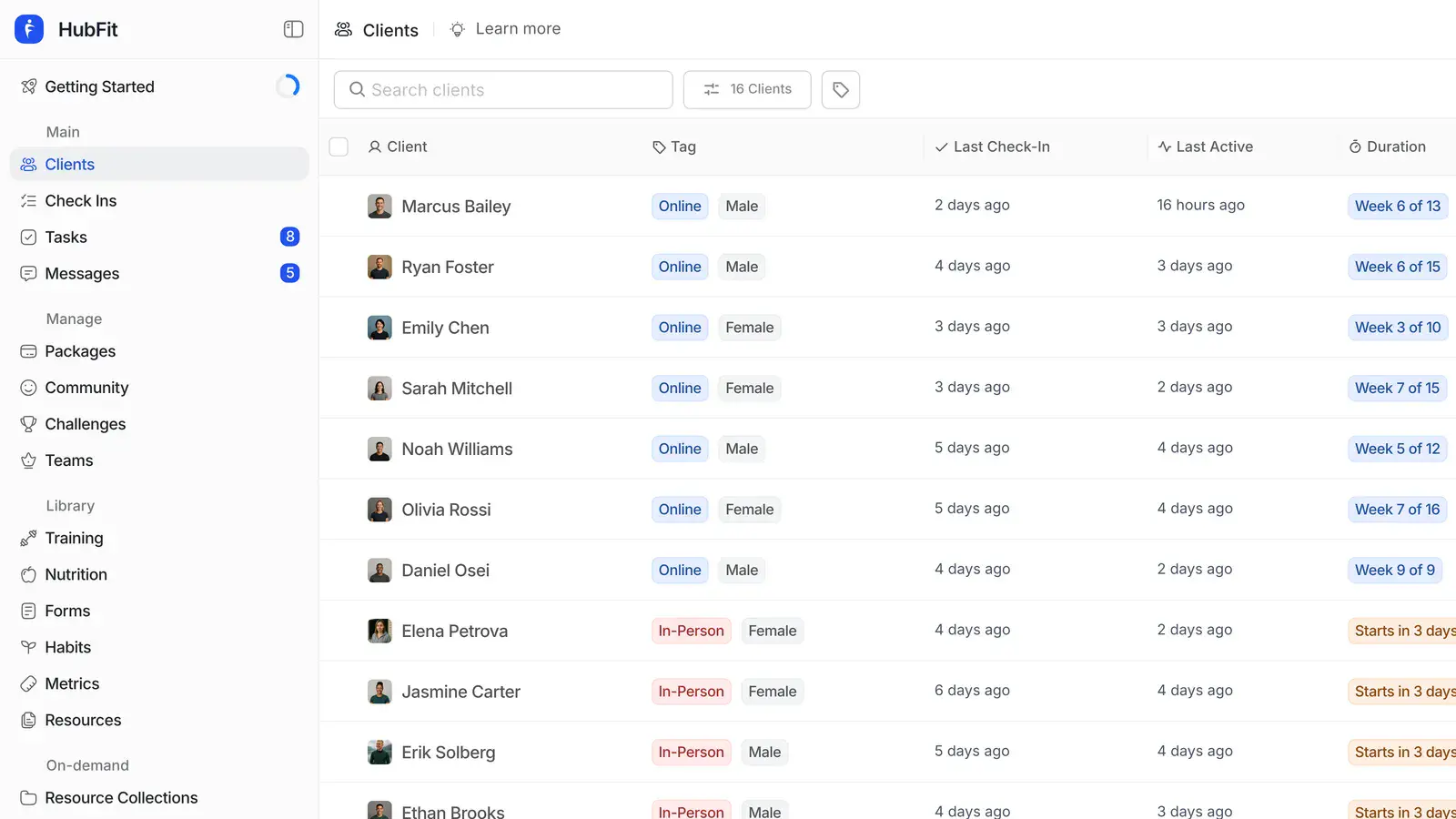The image size is (1456, 819).
Task: Click Elena Petrova's In-Person tag
Action: coord(692,631)
